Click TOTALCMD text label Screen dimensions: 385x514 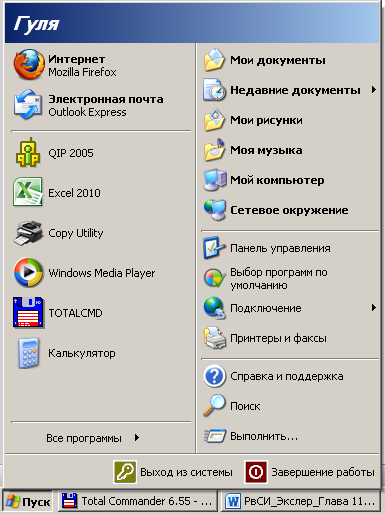(75, 313)
